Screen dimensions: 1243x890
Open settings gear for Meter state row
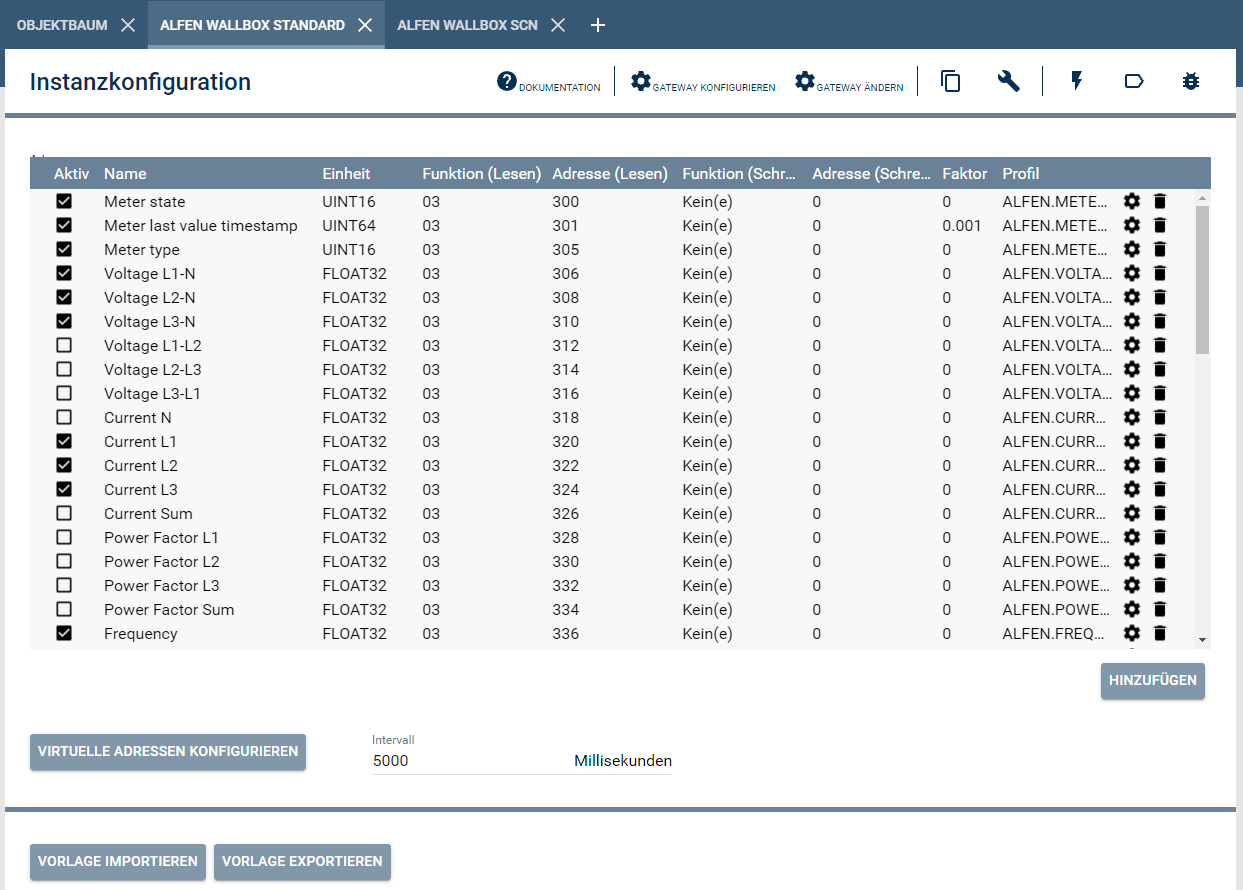tap(1131, 201)
